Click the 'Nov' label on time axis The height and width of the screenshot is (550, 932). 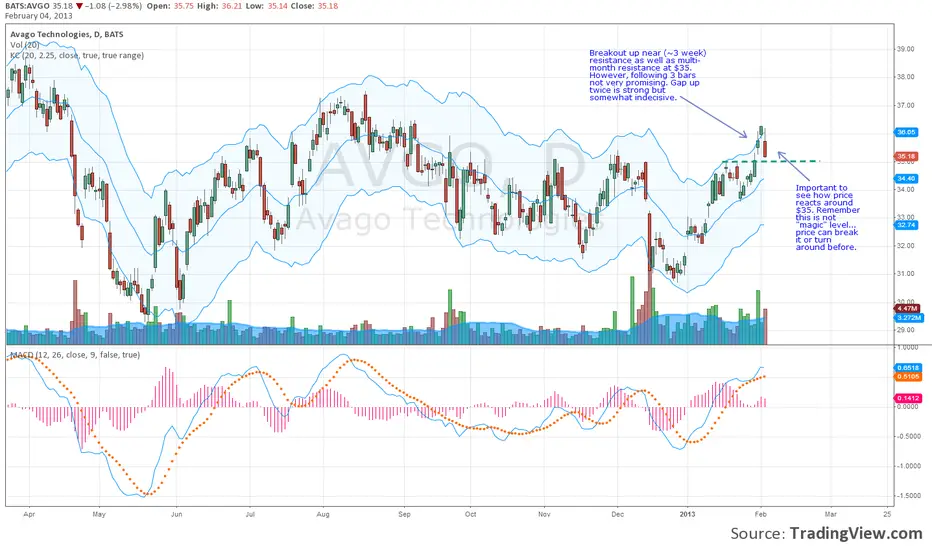click(544, 514)
